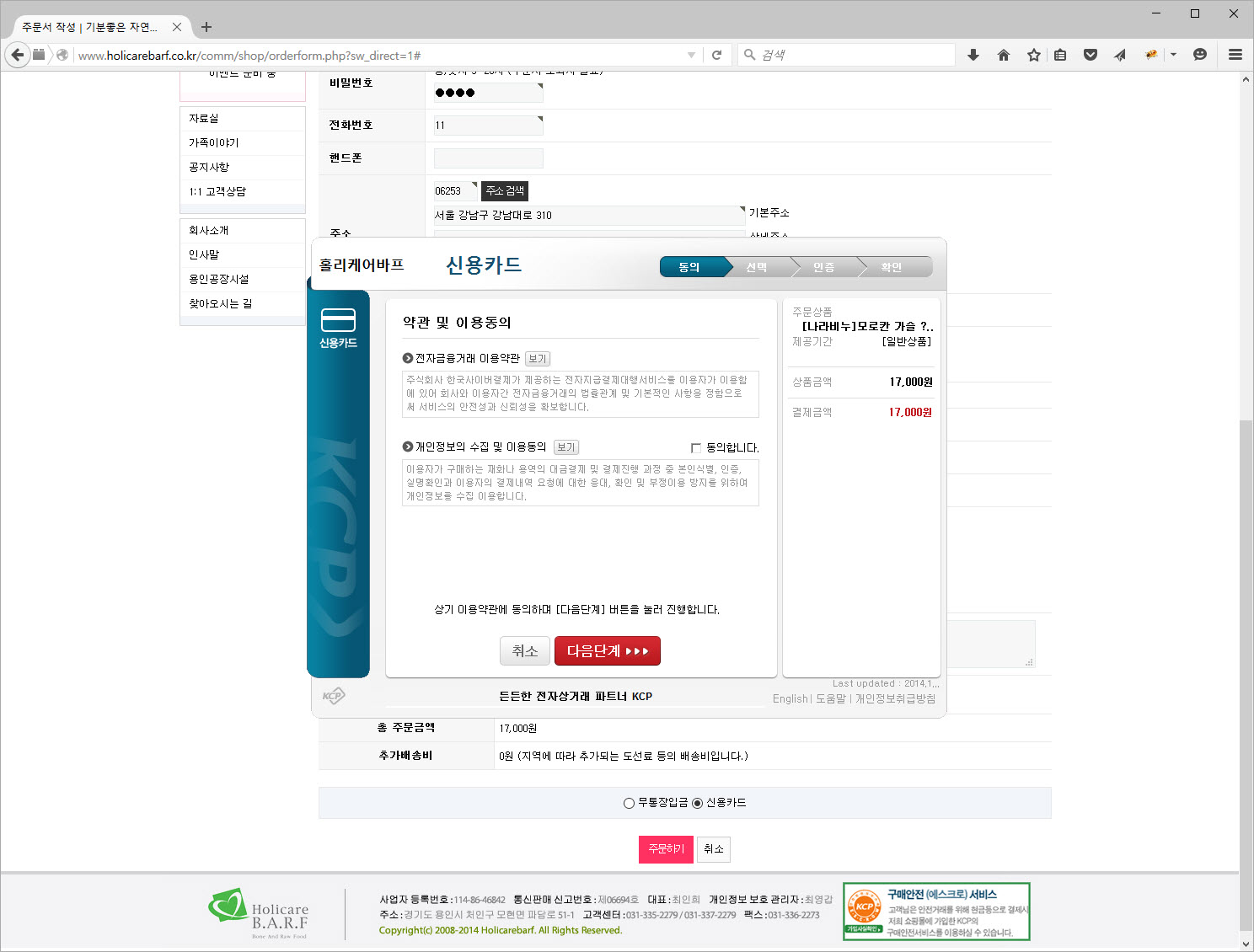The width and height of the screenshot is (1254, 952).
Task: Click the Pocket save icon
Action: [1091, 55]
